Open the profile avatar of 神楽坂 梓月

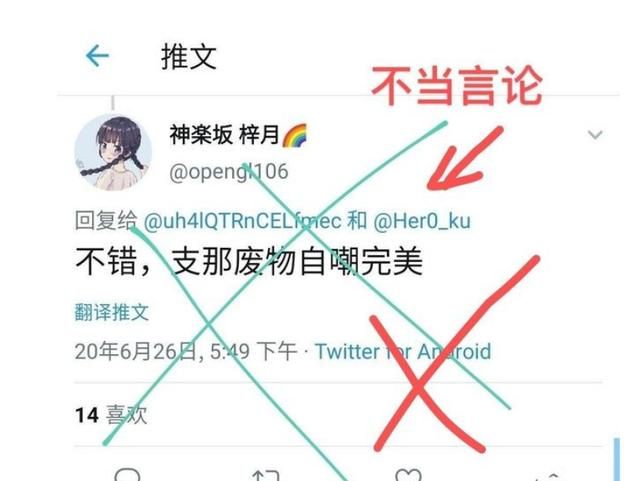click(x=113, y=152)
